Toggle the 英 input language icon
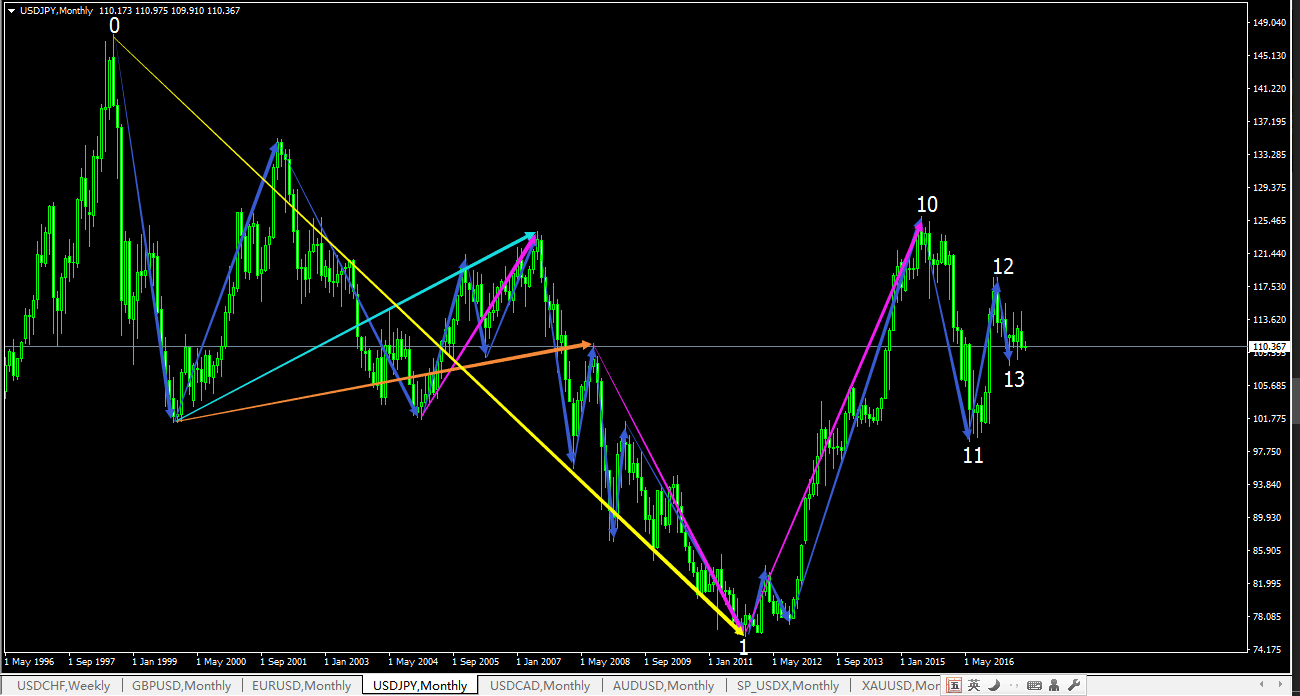This screenshot has height=696, width=1300. (x=974, y=685)
